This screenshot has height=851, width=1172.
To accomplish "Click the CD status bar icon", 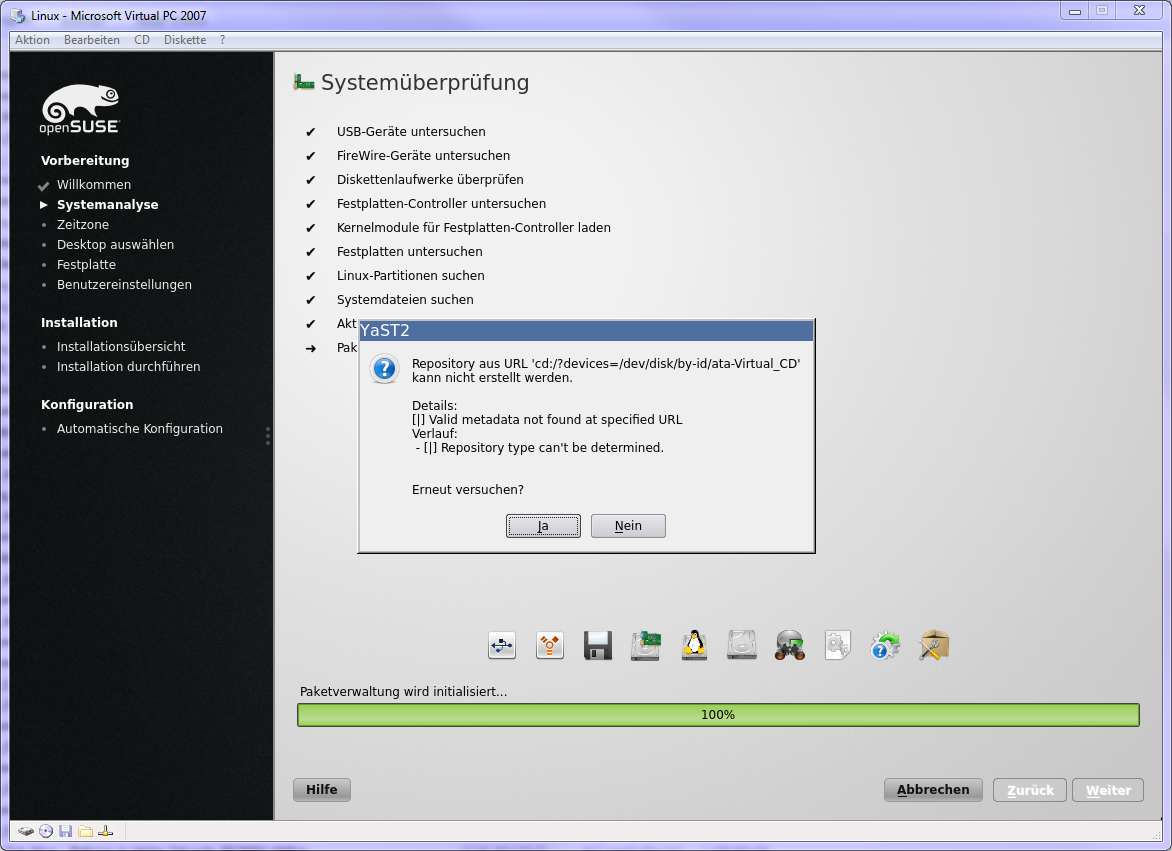I will (x=46, y=831).
